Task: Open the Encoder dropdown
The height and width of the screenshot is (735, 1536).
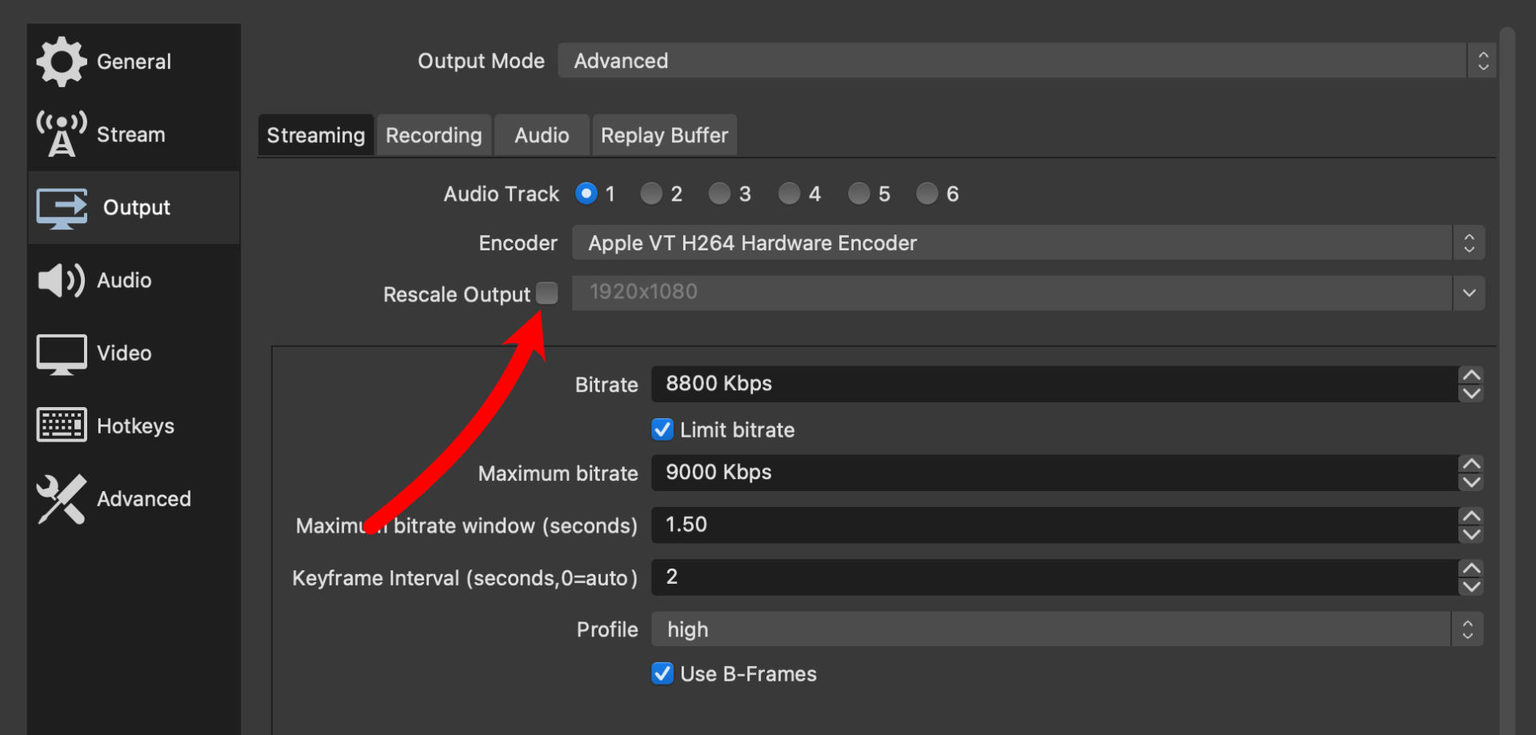Action: 1469,242
